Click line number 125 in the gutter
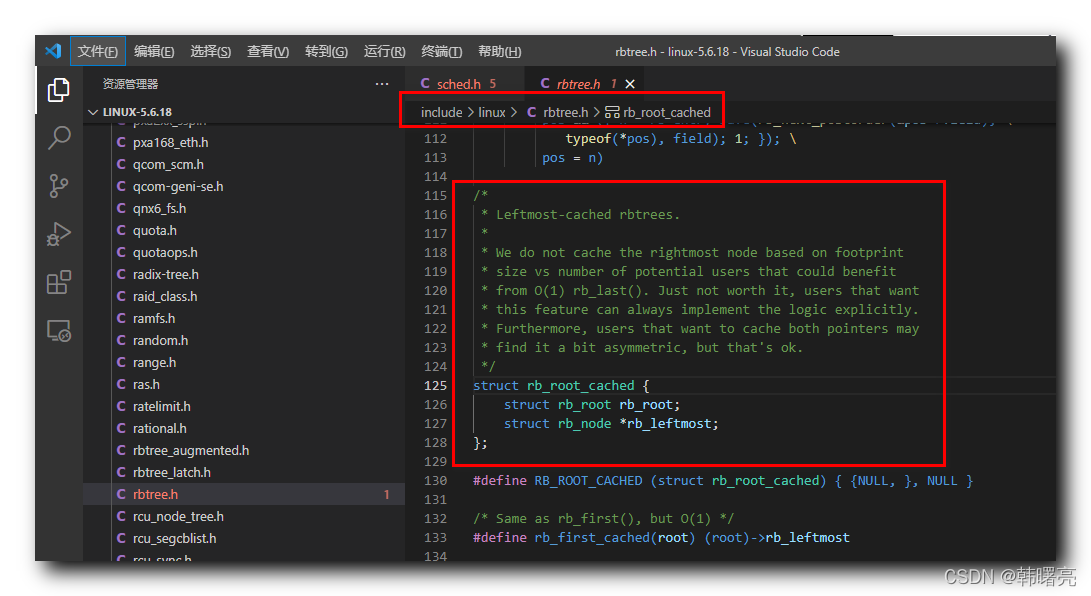This screenshot has height=596, width=1091. (x=436, y=385)
